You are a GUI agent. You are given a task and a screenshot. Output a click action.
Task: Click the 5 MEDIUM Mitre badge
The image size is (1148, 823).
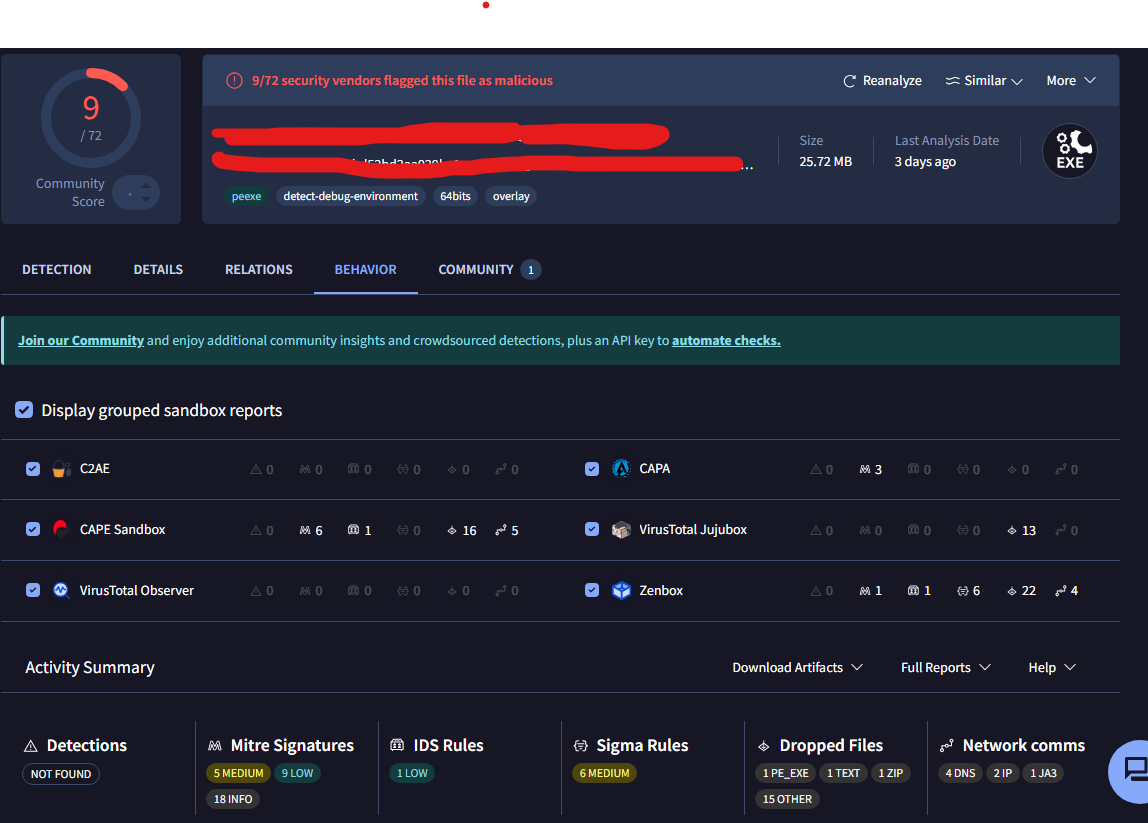click(x=238, y=773)
